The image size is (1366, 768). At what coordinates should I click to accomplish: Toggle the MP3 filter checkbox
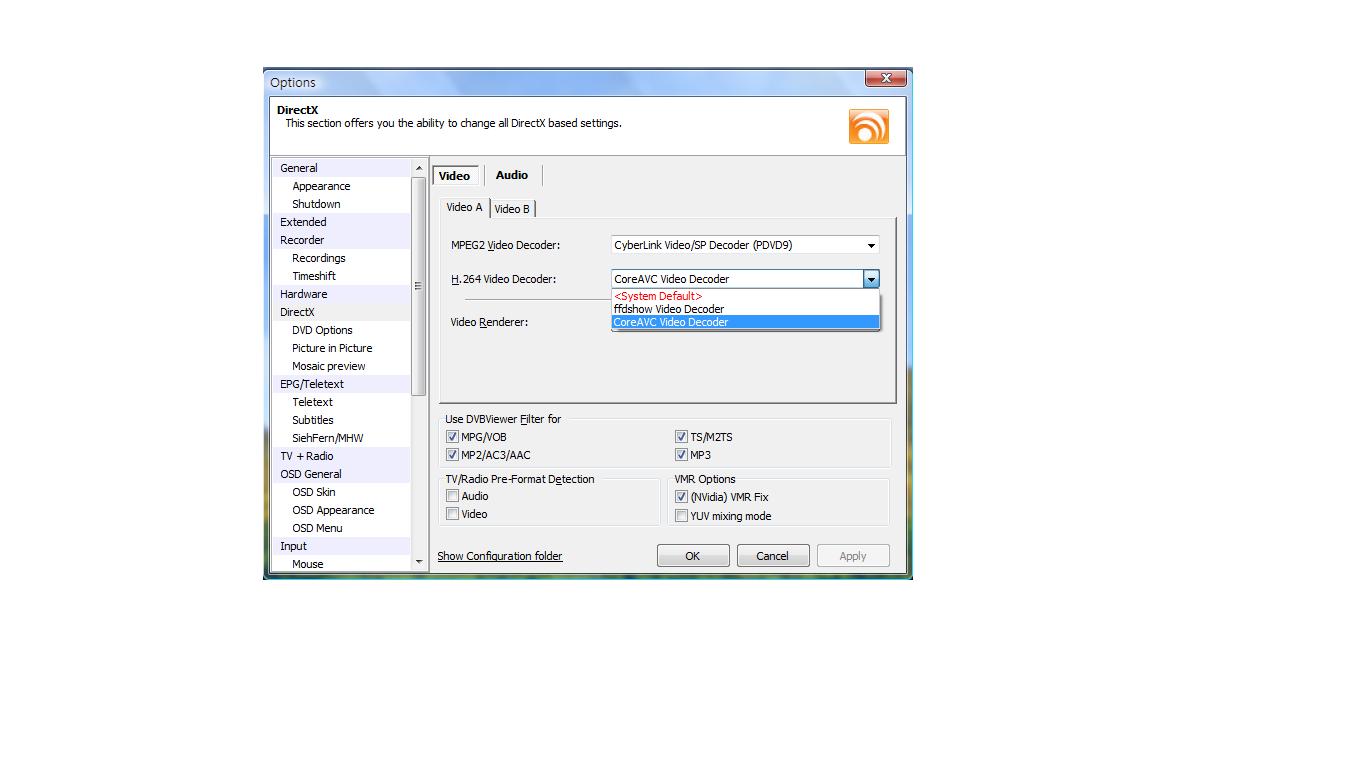point(682,455)
